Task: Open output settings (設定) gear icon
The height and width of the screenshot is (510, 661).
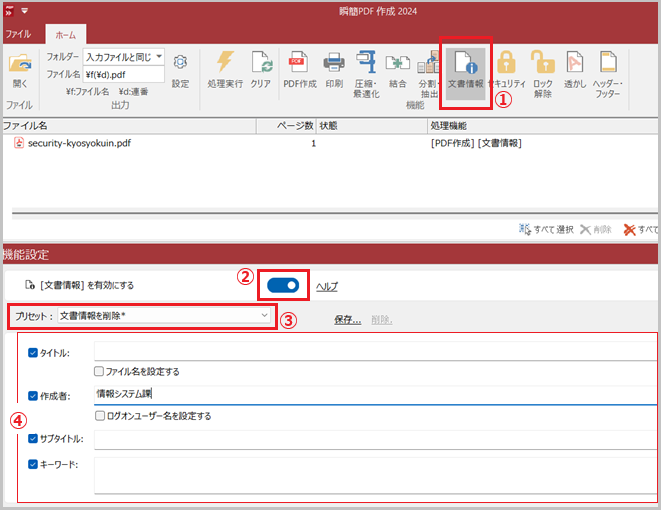Action: coord(180,62)
